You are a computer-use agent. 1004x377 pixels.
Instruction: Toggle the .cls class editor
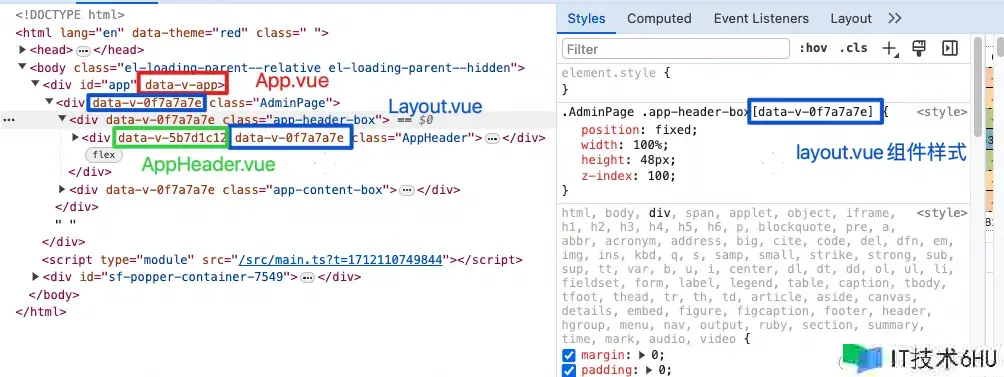853,49
